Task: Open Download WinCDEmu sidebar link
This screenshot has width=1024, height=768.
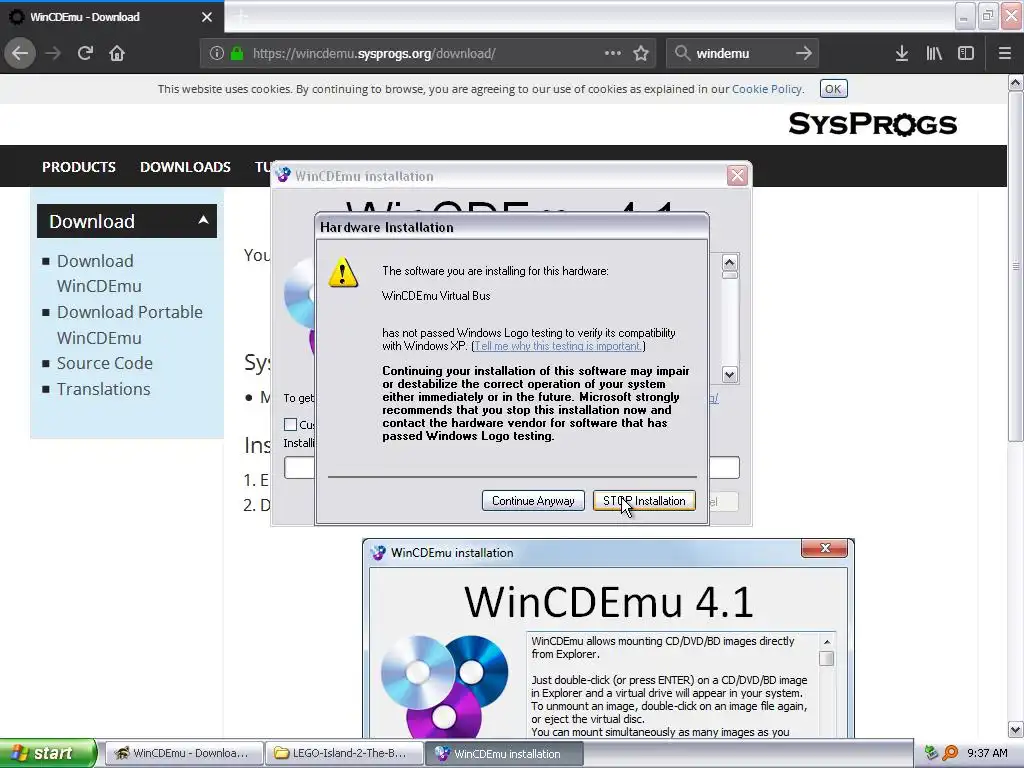Action: (99, 274)
